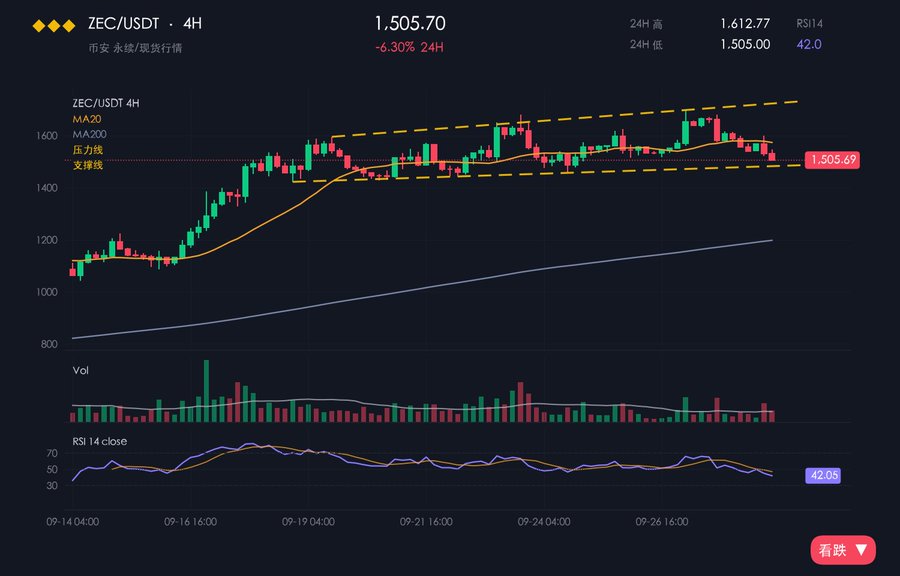900x576 pixels.
Task: Click the RSI 30 level label
Action: (52, 486)
